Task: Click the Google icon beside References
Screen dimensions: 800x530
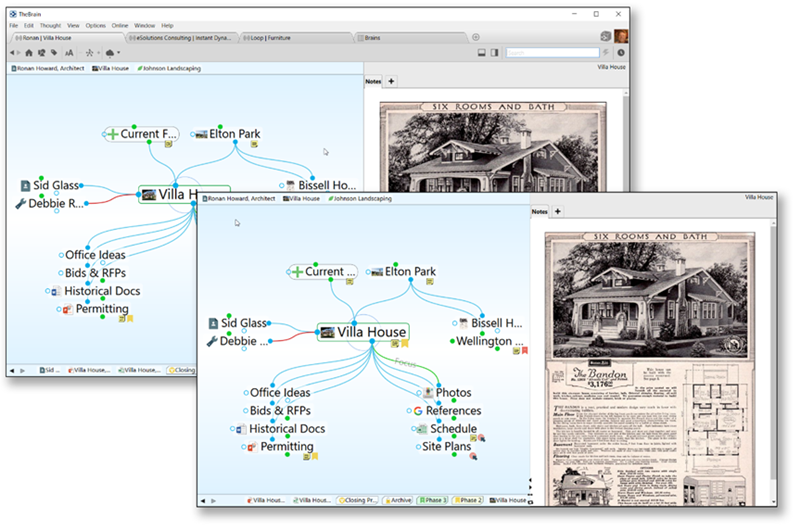Action: 419,411
